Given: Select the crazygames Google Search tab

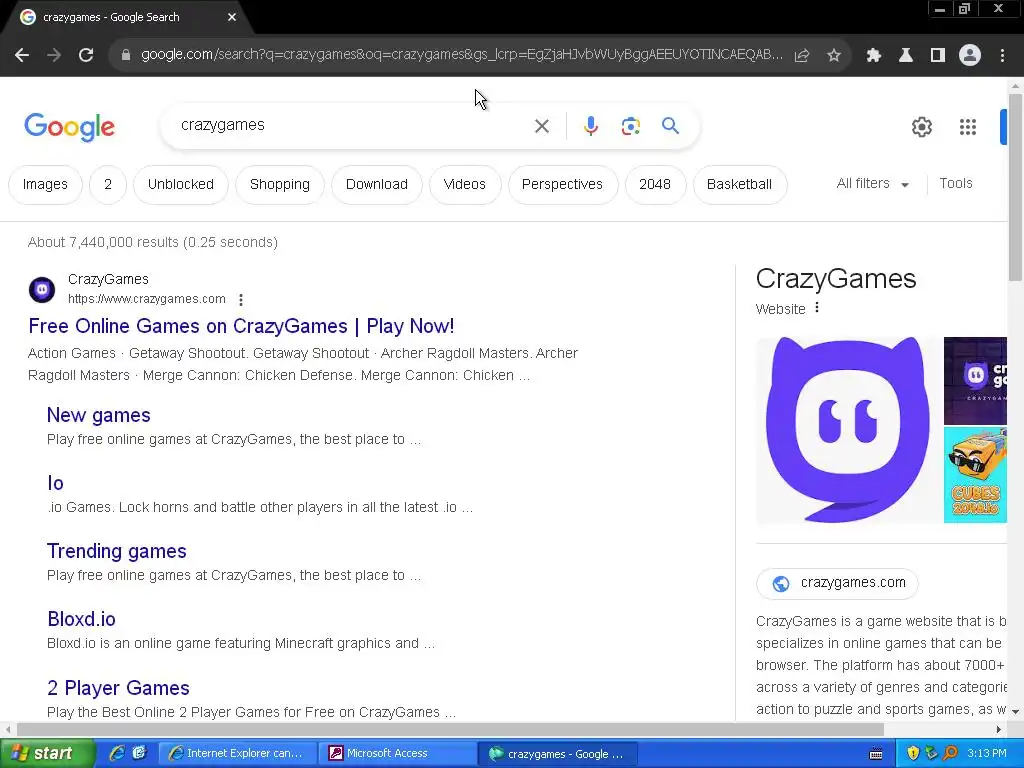Looking at the screenshot, I should point(124,17).
